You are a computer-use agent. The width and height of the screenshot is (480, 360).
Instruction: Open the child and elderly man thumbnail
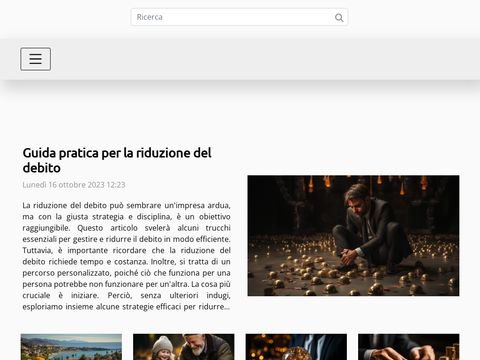point(184,347)
